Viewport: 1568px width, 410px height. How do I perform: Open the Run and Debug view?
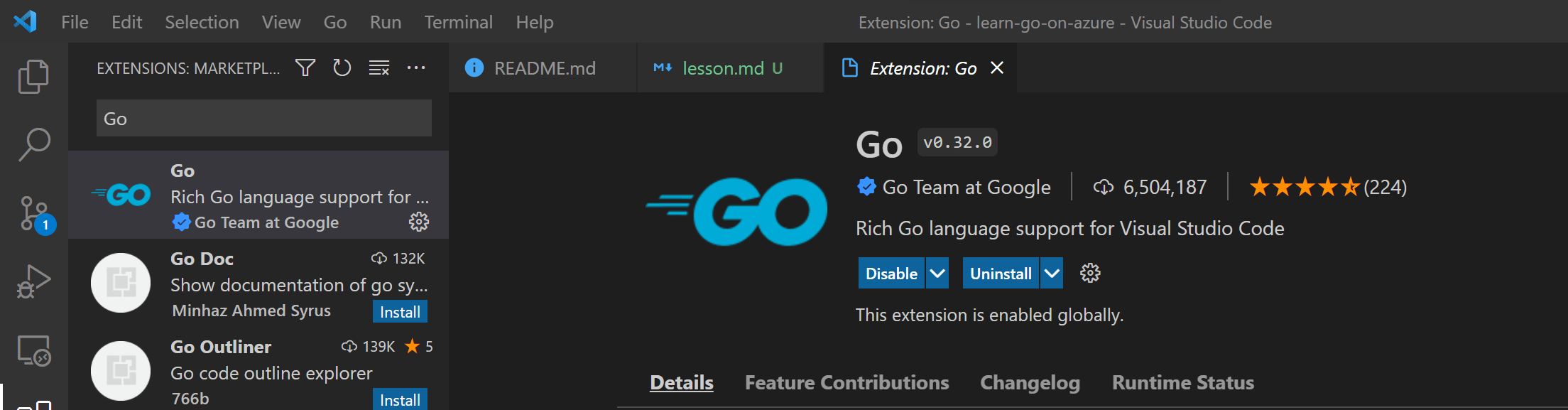point(33,281)
